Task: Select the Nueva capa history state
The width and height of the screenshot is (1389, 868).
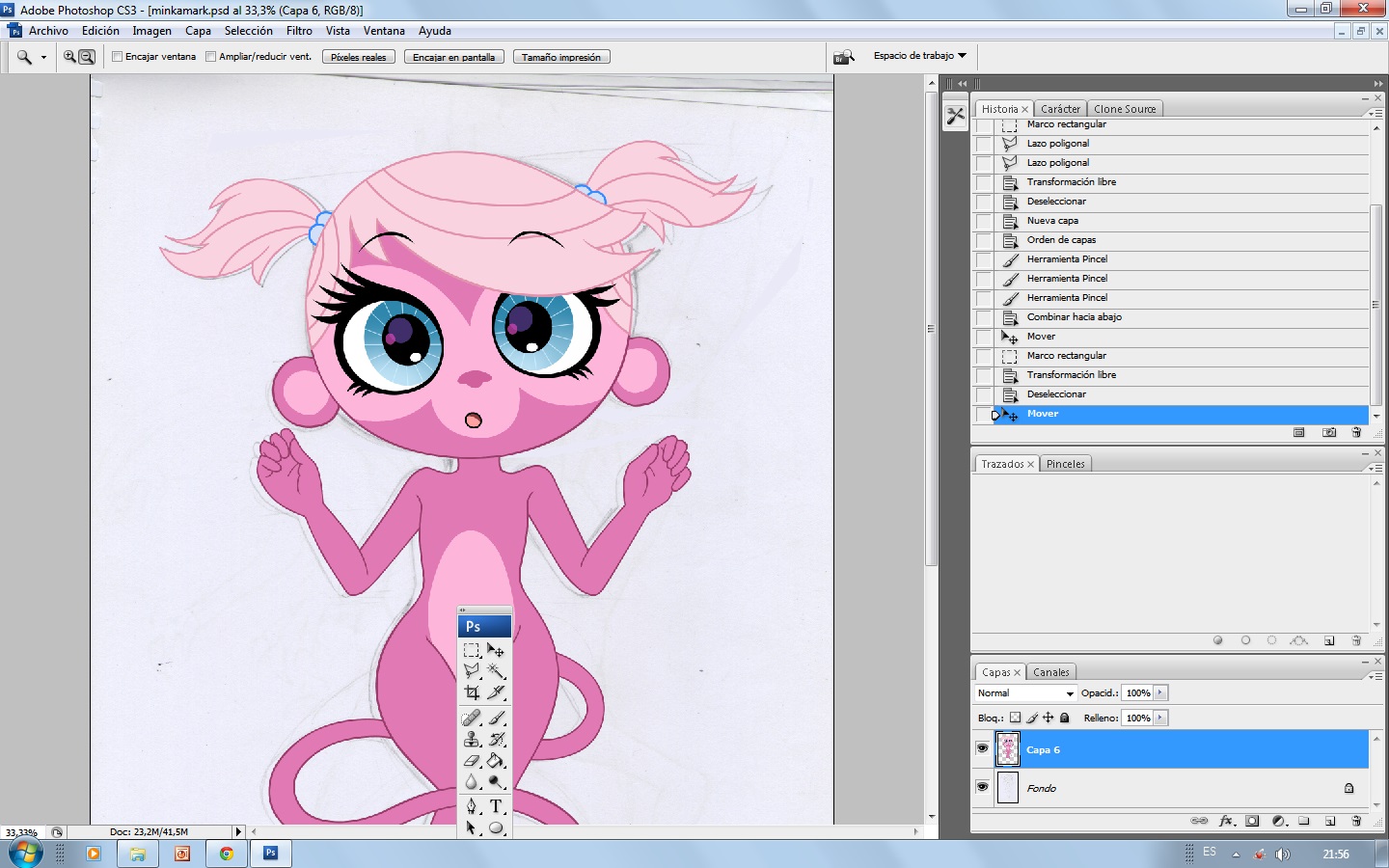Action: click(1052, 221)
